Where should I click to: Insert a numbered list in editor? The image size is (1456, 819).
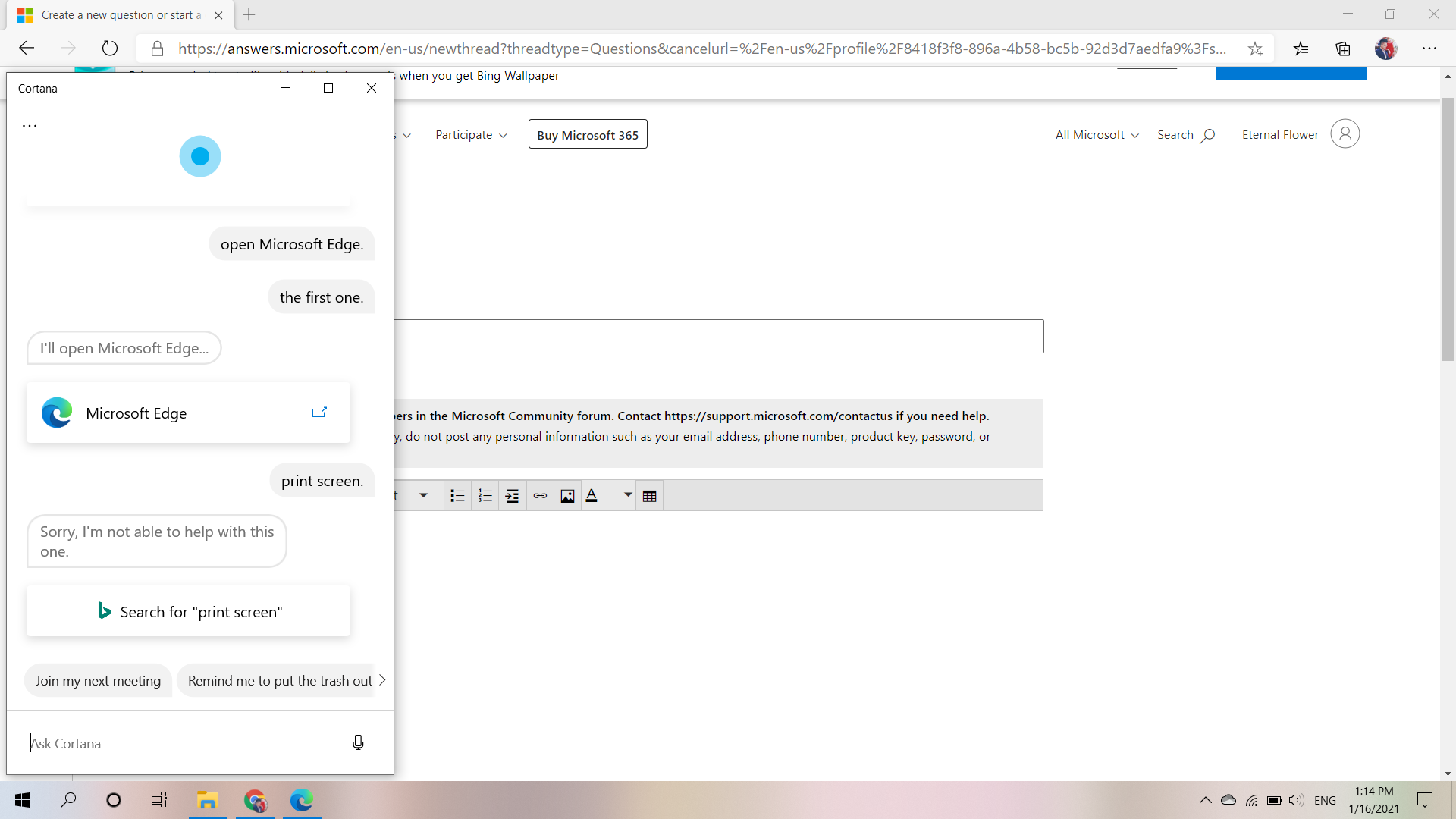coord(485,496)
